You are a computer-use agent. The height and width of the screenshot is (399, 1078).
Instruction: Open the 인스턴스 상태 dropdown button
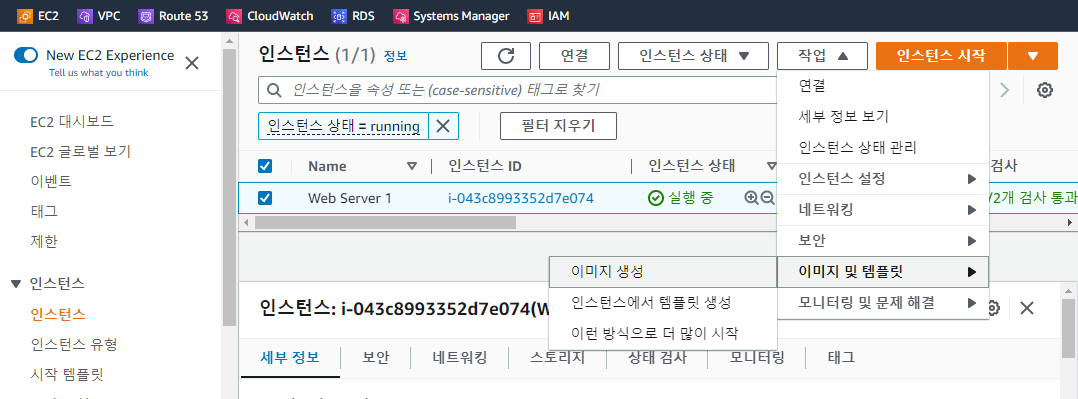click(693, 56)
